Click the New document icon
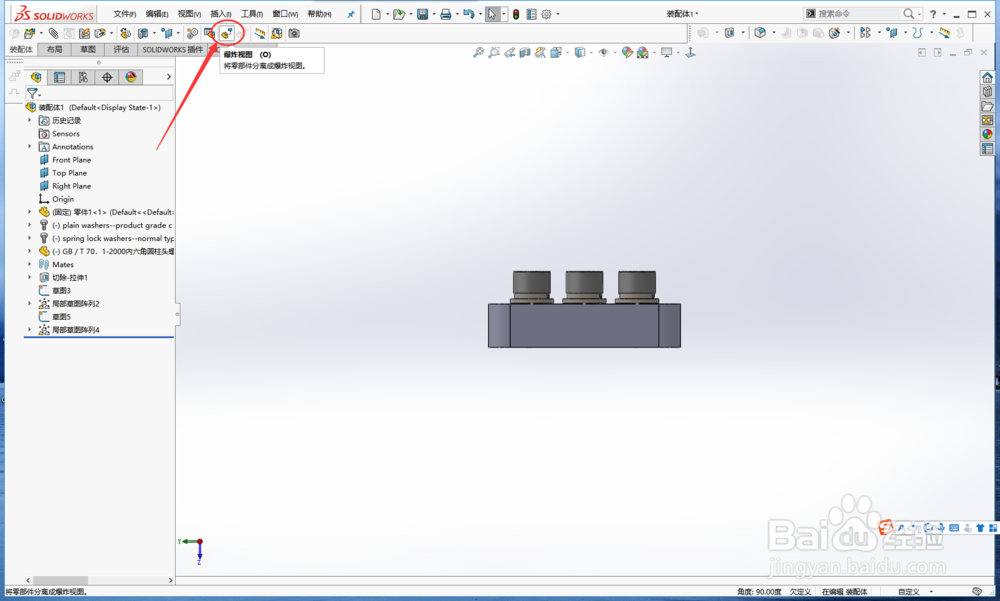This screenshot has height=601, width=1000. 376,14
